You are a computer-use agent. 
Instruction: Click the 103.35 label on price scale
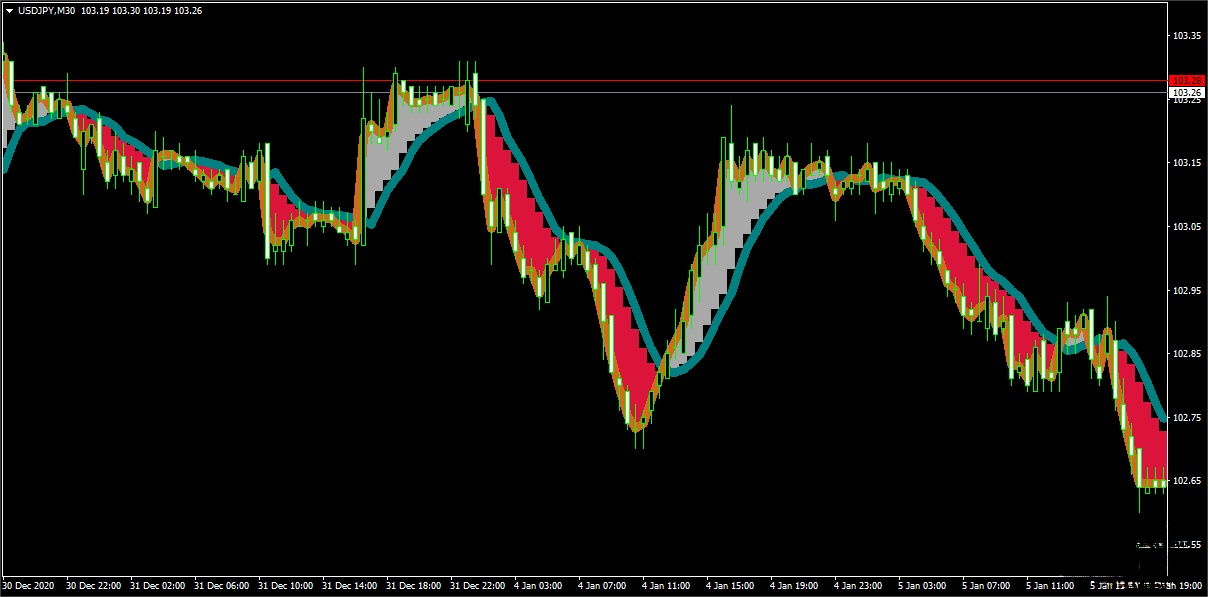1187,35
